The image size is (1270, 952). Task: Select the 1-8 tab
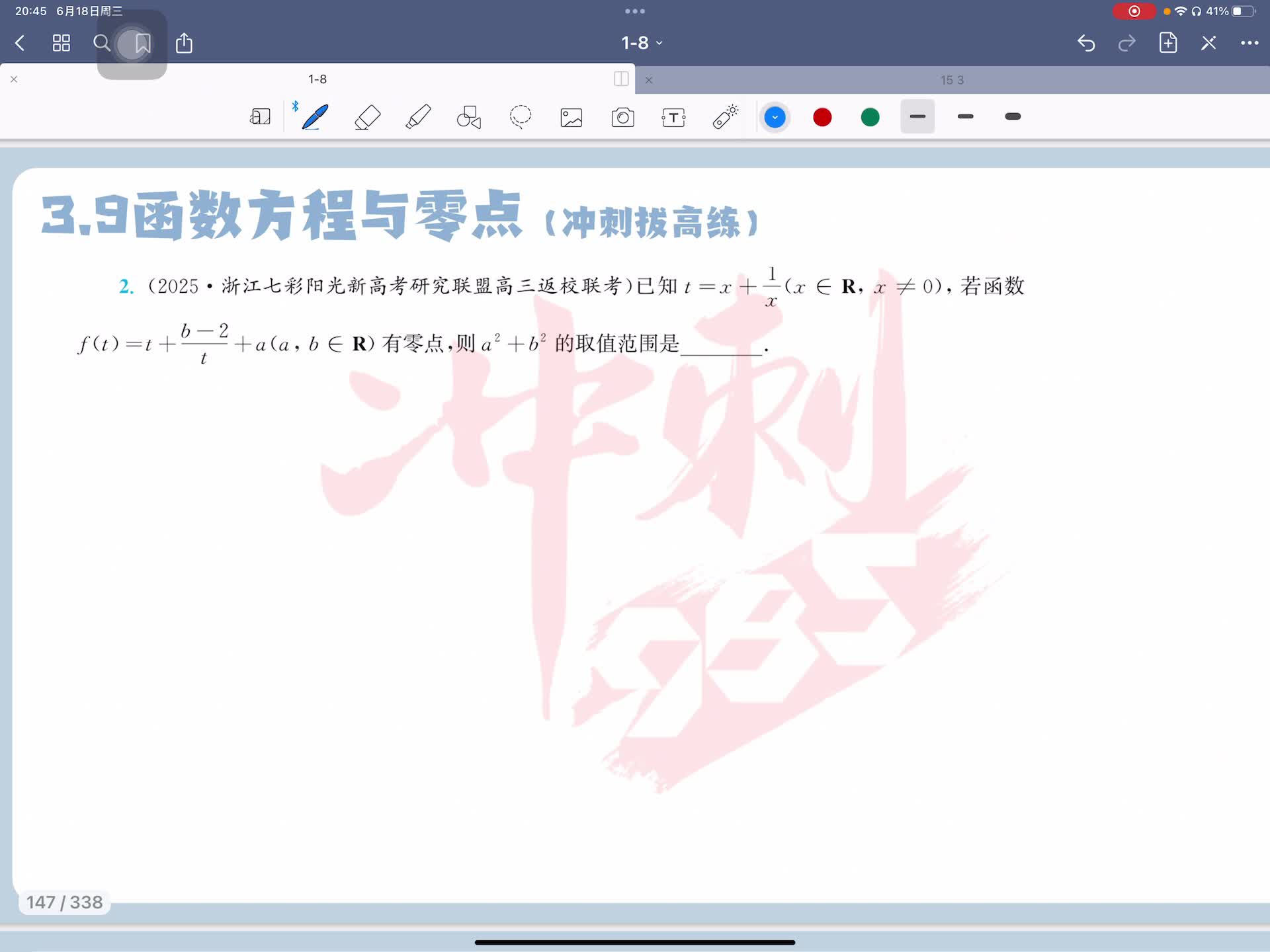point(317,79)
